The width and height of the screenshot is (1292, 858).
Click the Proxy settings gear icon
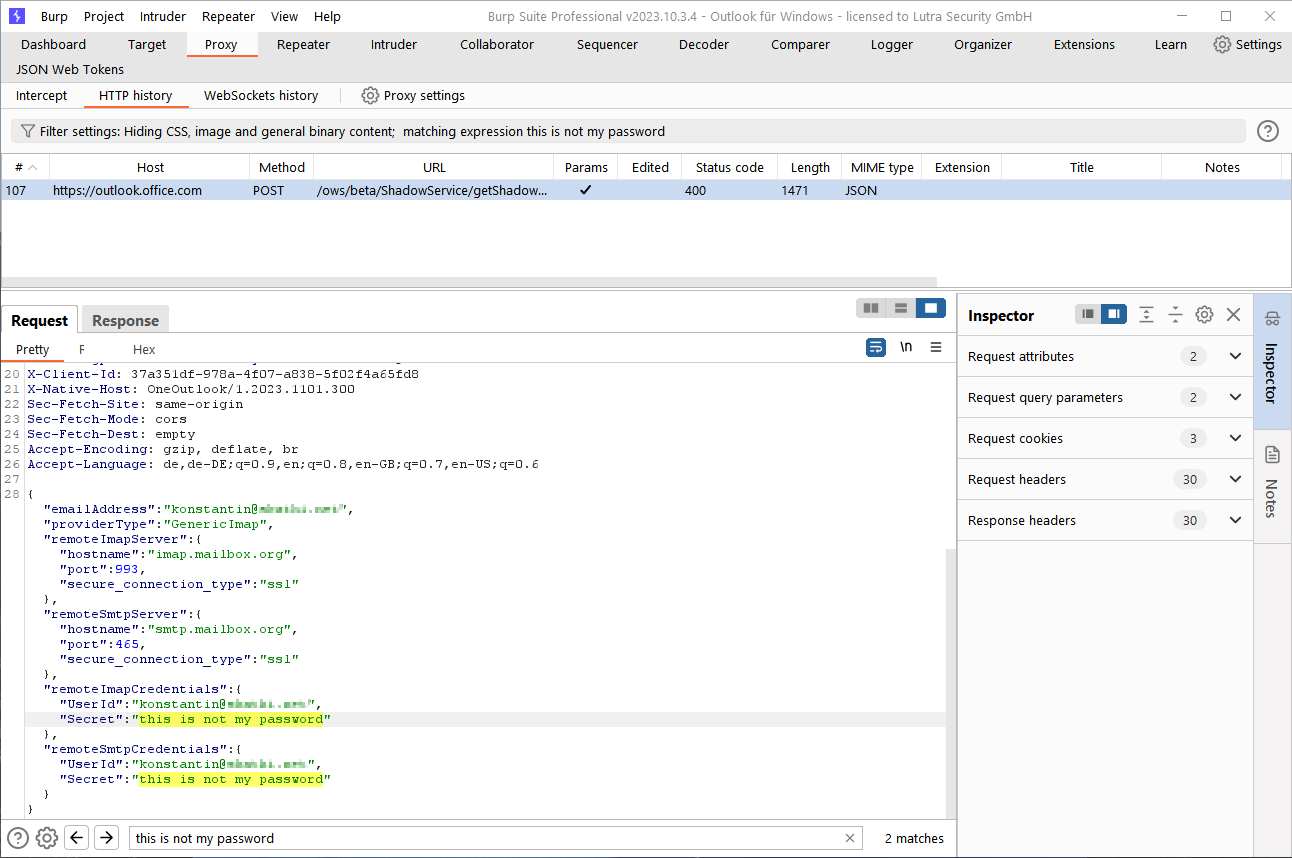pos(370,96)
